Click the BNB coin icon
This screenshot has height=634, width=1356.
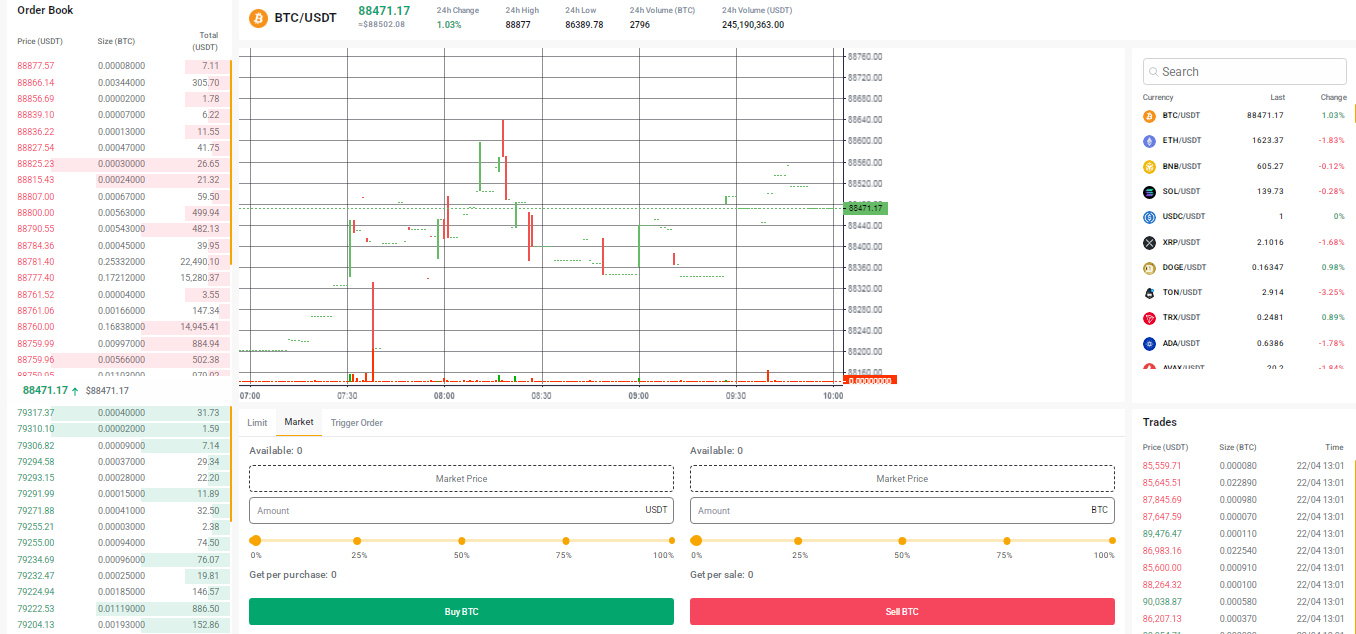tap(1148, 166)
